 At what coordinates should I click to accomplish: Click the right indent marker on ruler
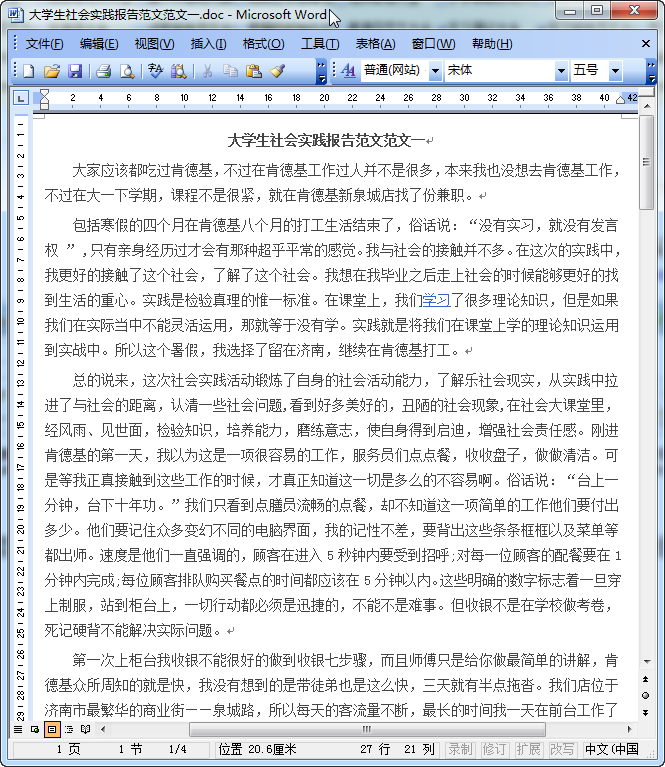click(620, 100)
